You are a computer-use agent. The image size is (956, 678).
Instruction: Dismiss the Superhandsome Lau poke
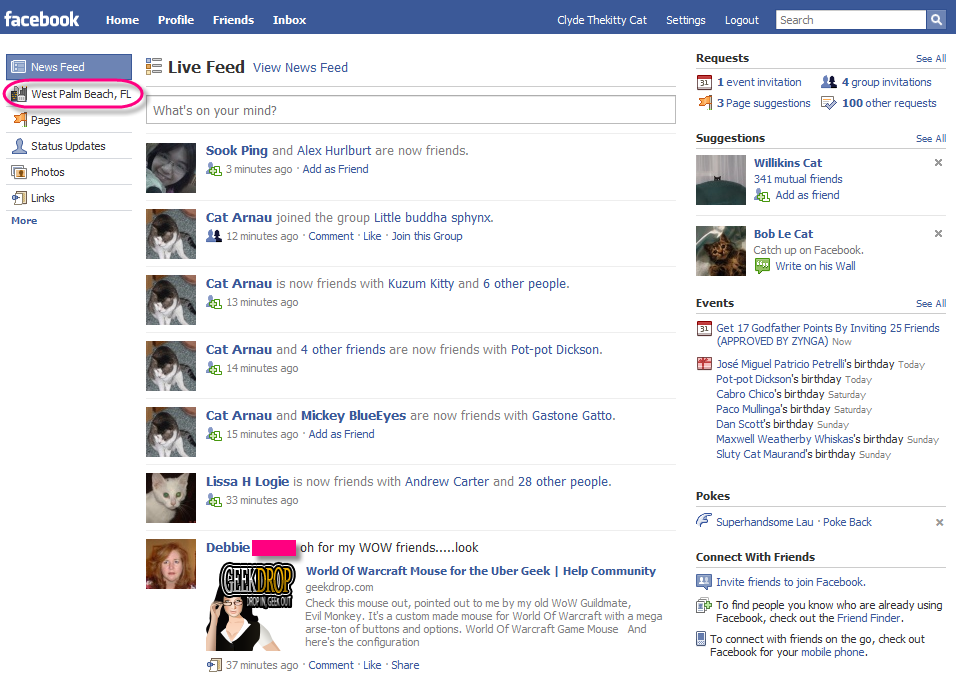940,523
